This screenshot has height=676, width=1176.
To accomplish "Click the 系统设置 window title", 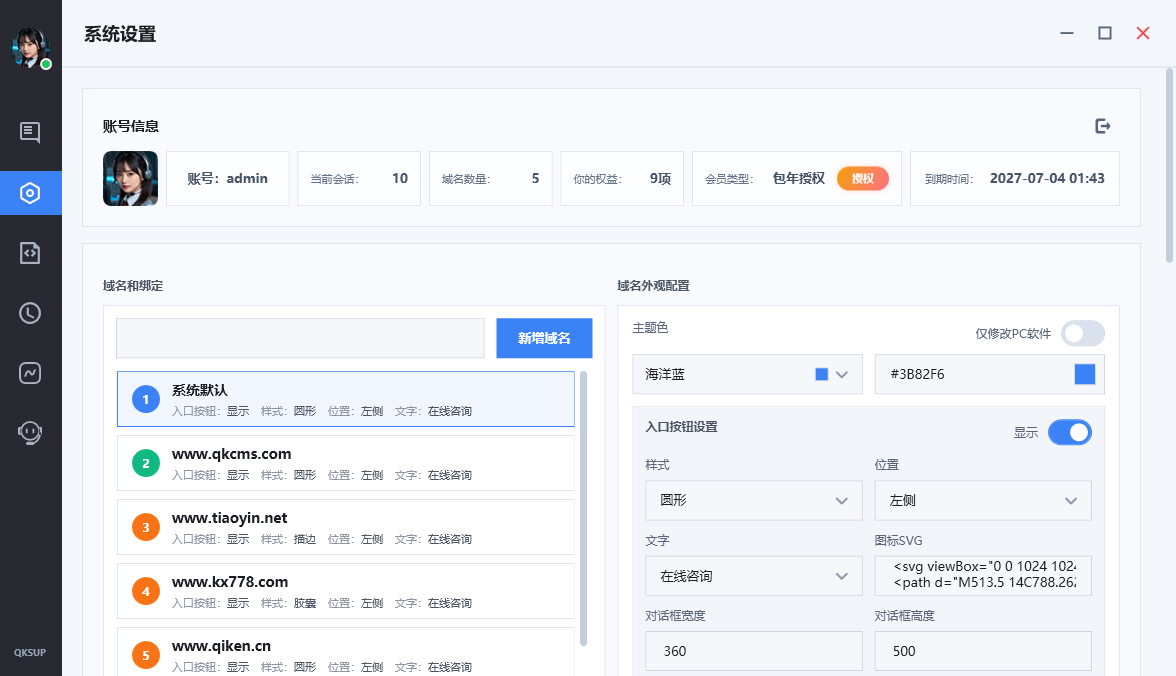I will [x=120, y=35].
